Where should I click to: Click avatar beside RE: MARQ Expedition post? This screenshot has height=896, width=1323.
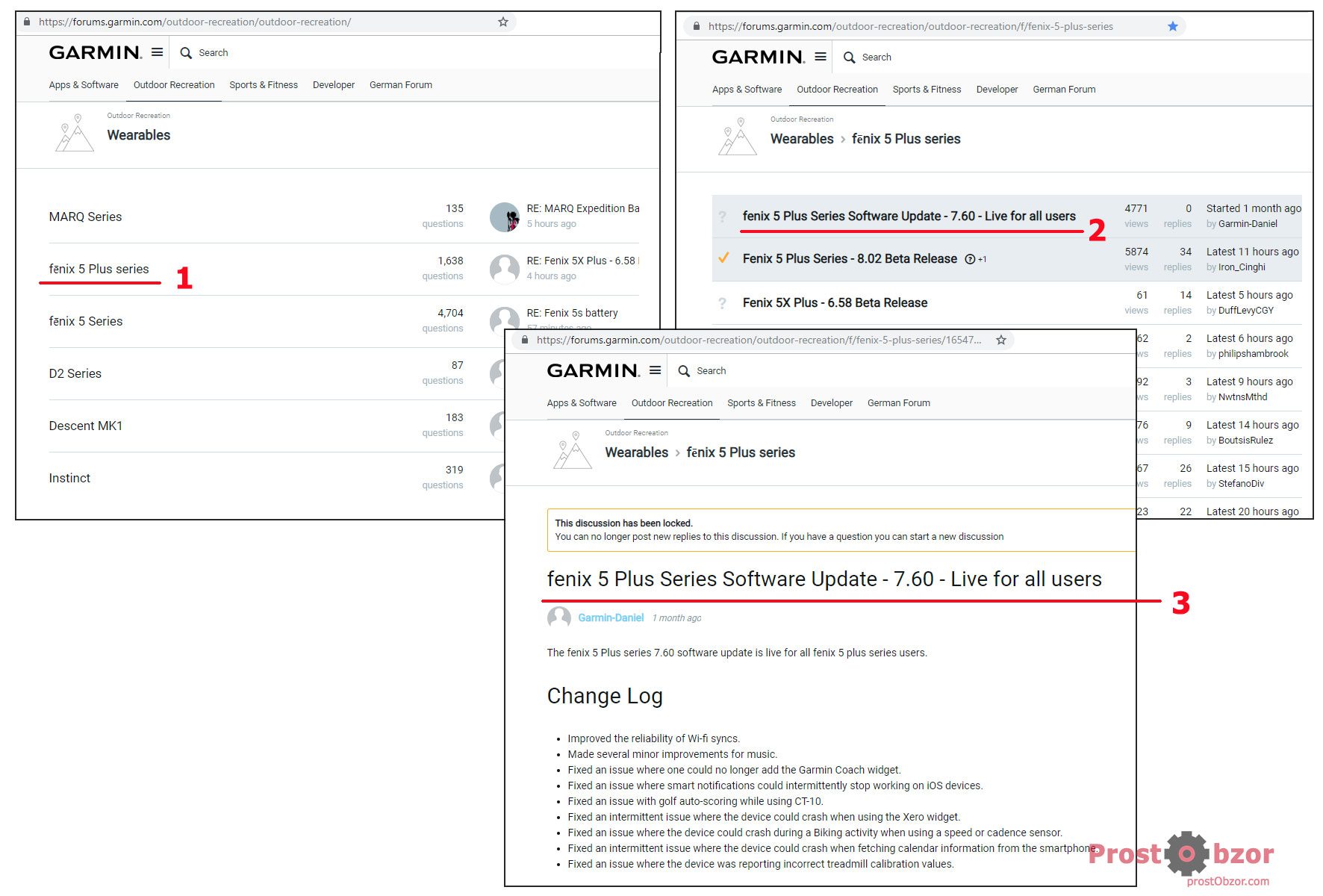(x=505, y=217)
